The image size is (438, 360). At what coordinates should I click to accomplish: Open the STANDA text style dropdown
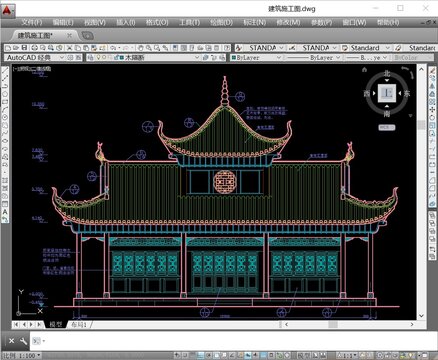pyautogui.click(x=281, y=48)
